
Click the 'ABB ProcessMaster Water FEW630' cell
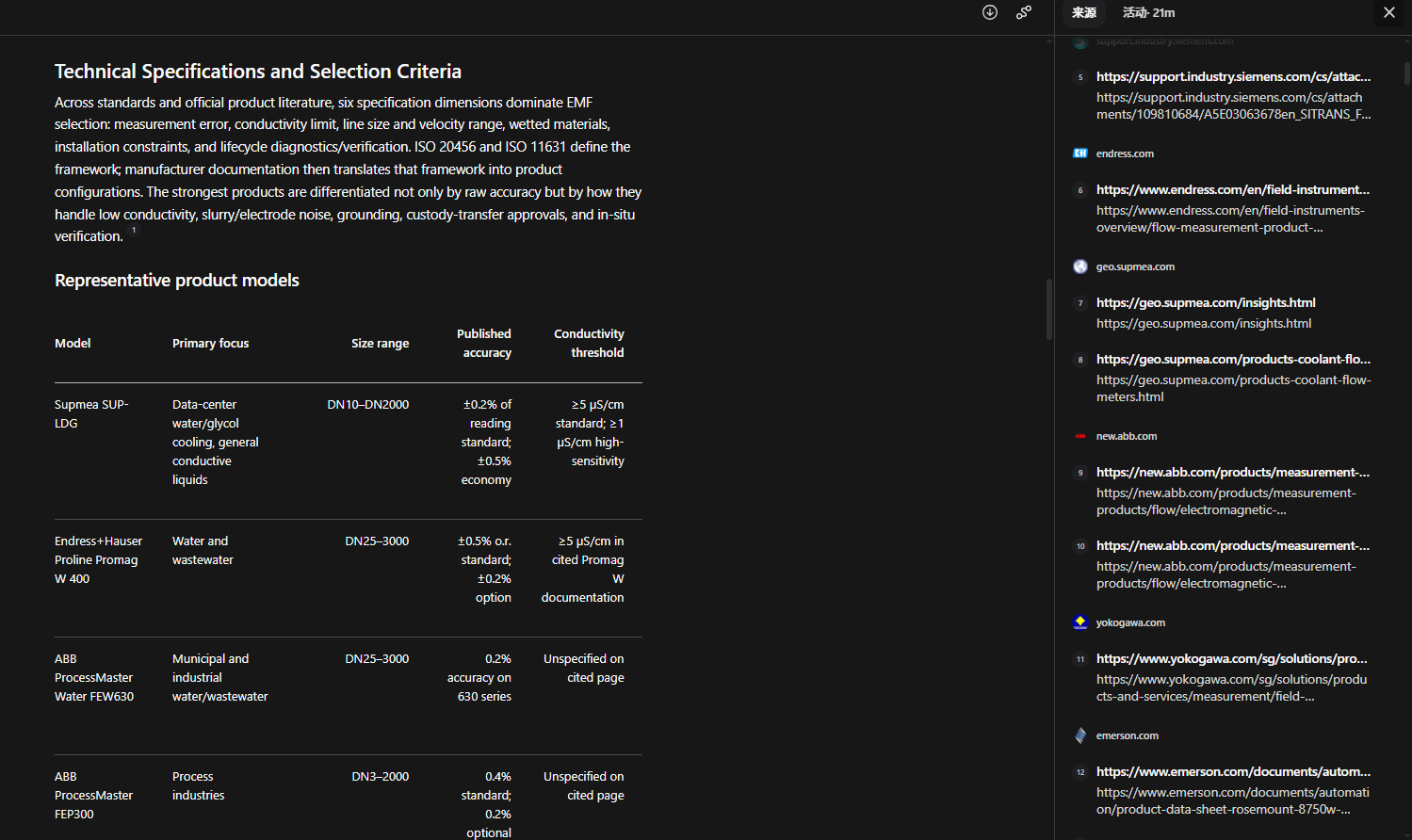(94, 678)
